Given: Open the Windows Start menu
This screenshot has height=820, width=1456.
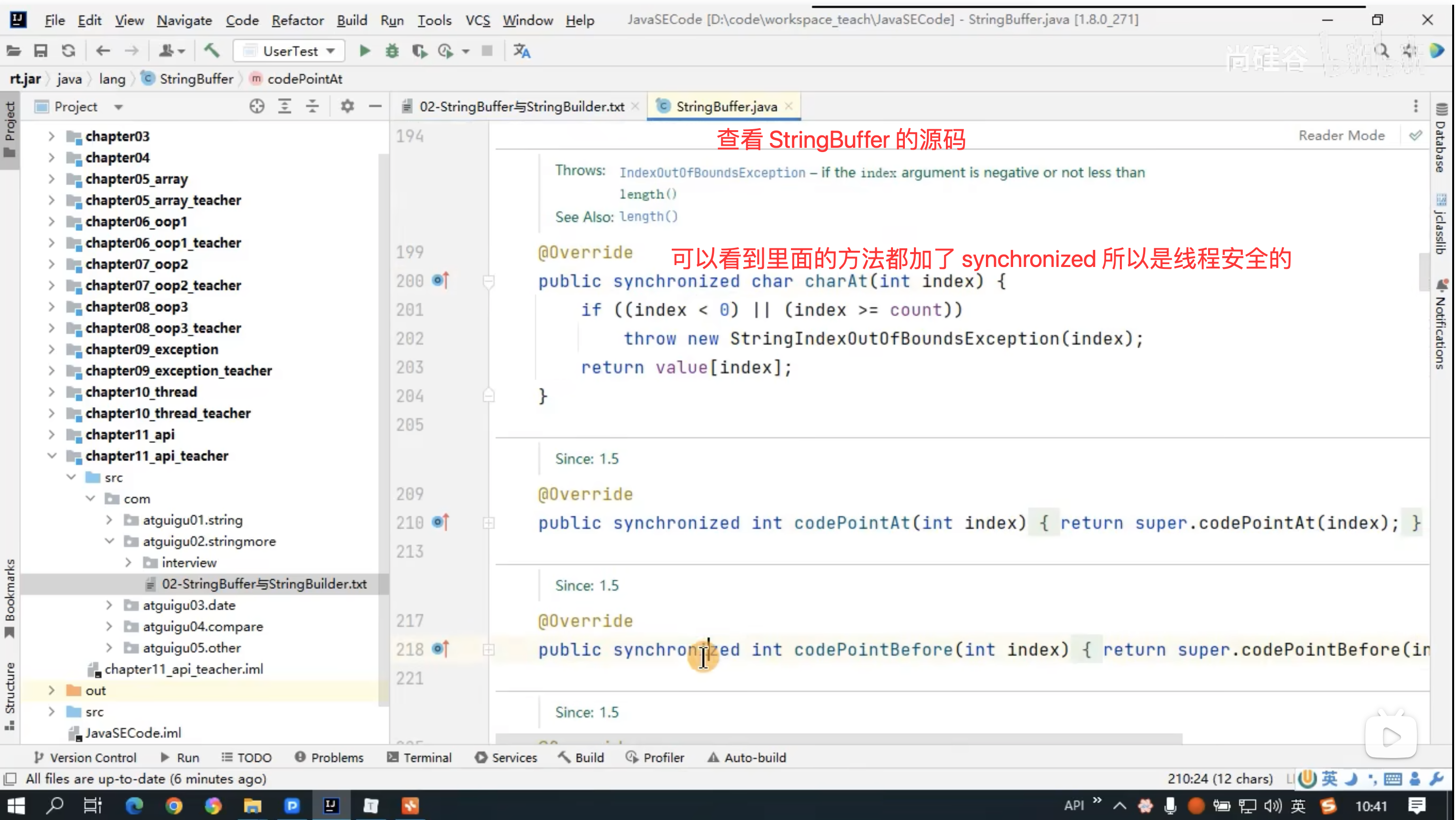Looking at the screenshot, I should [16, 805].
